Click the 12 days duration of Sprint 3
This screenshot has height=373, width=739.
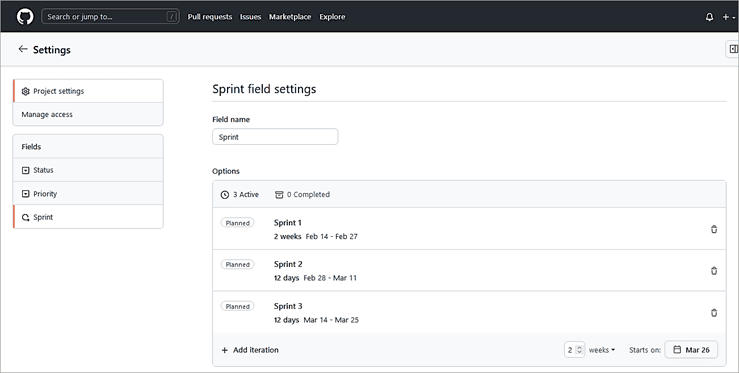(287, 320)
